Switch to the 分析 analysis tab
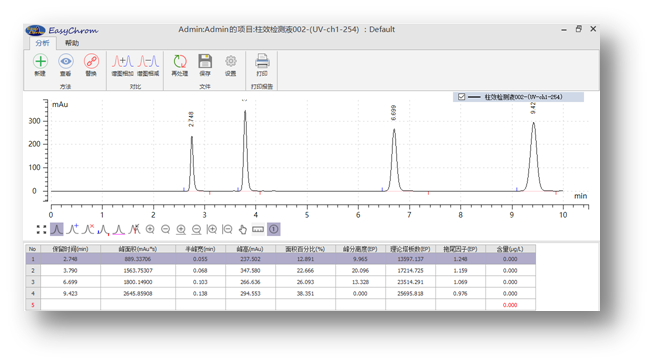Image resolution: width=655 pixels, height=364 pixels. tap(42, 43)
